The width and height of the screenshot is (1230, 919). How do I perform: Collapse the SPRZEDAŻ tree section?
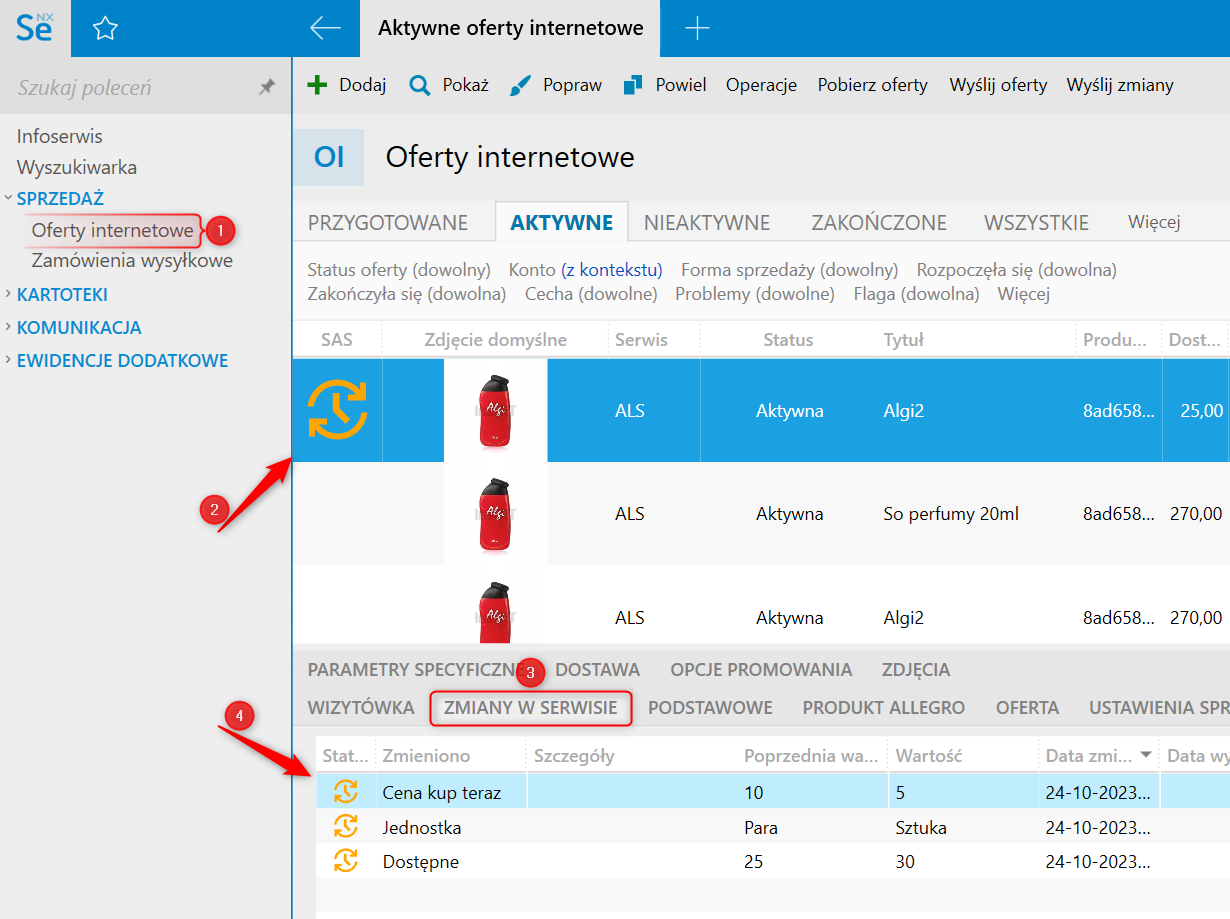[x=8, y=198]
